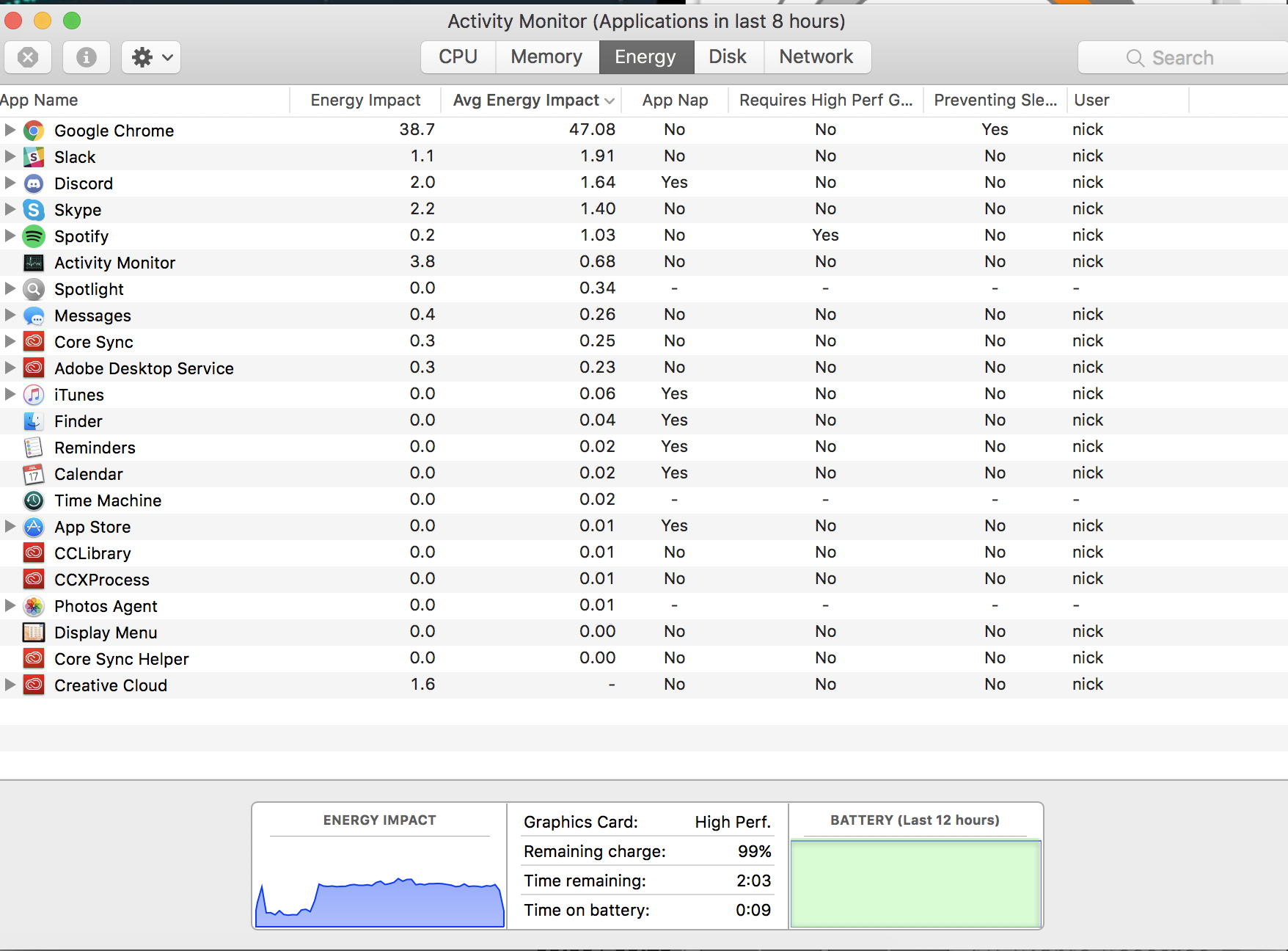Click the Time on battery 0:09 value

pyautogui.click(x=753, y=910)
